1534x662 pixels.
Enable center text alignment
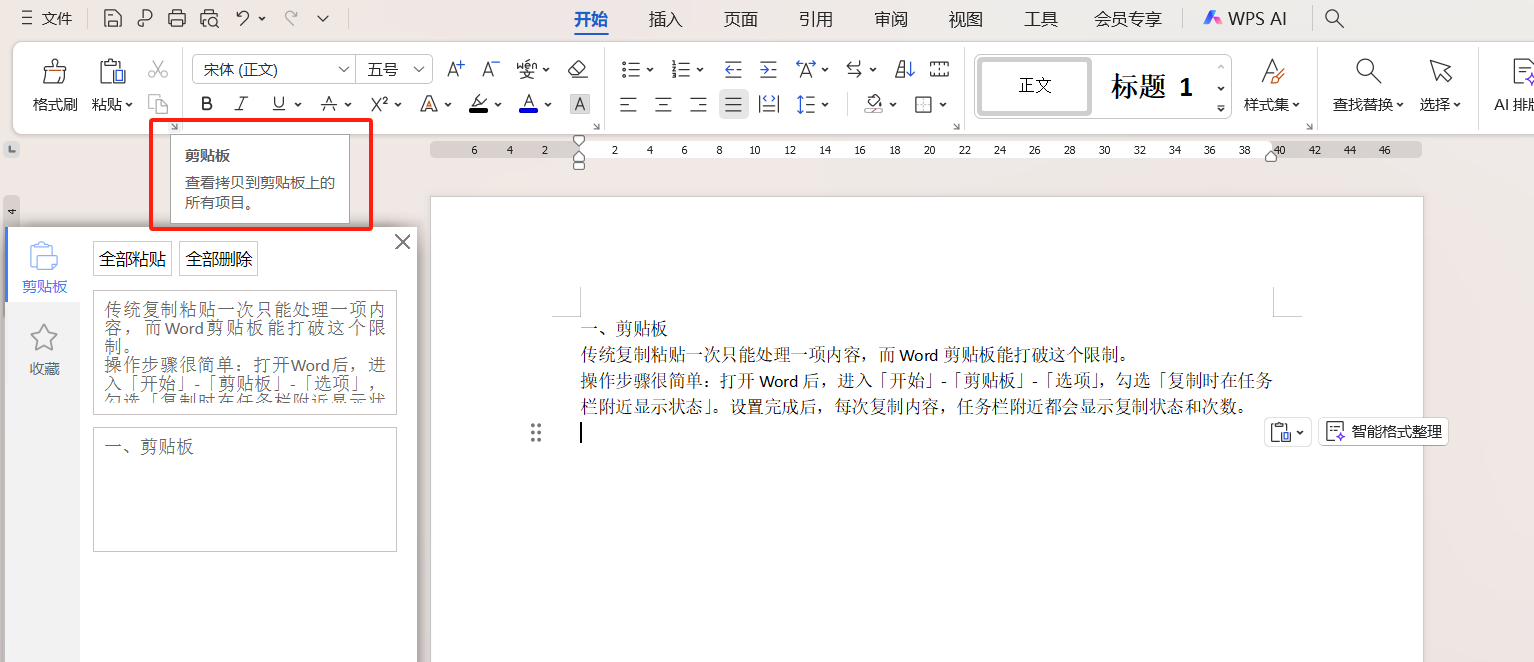663,103
